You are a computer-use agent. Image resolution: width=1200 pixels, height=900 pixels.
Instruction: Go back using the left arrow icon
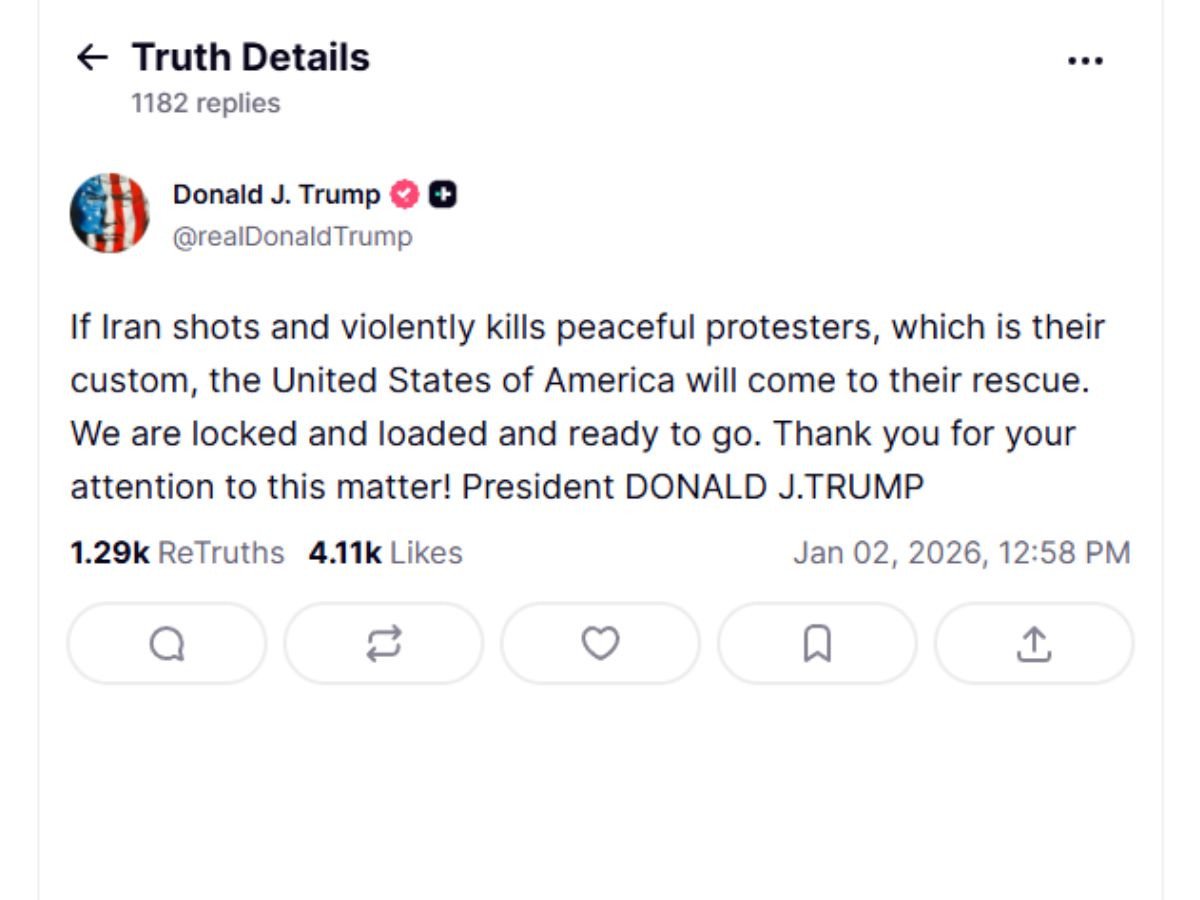point(93,57)
